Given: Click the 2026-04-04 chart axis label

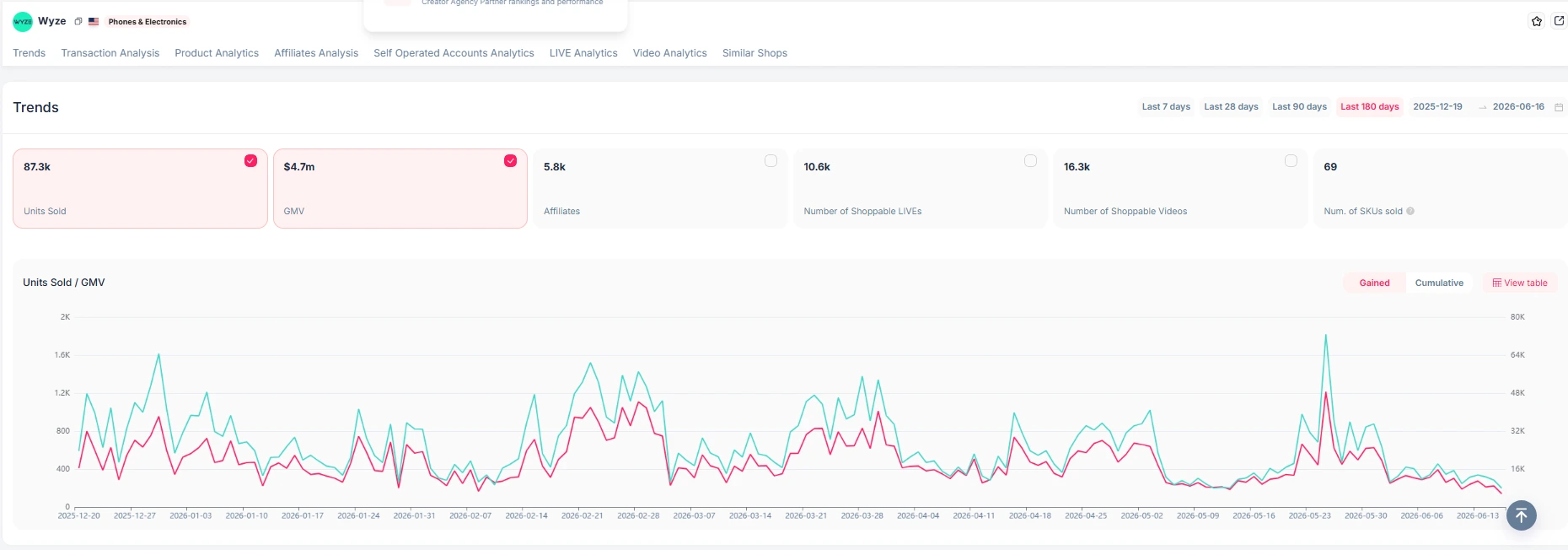Looking at the screenshot, I should point(918,515).
